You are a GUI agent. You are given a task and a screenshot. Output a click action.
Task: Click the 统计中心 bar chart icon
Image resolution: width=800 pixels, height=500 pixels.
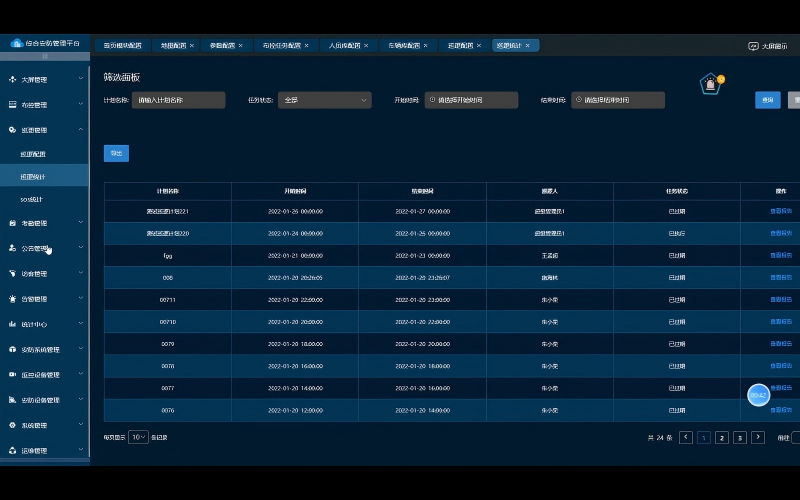(x=12, y=324)
